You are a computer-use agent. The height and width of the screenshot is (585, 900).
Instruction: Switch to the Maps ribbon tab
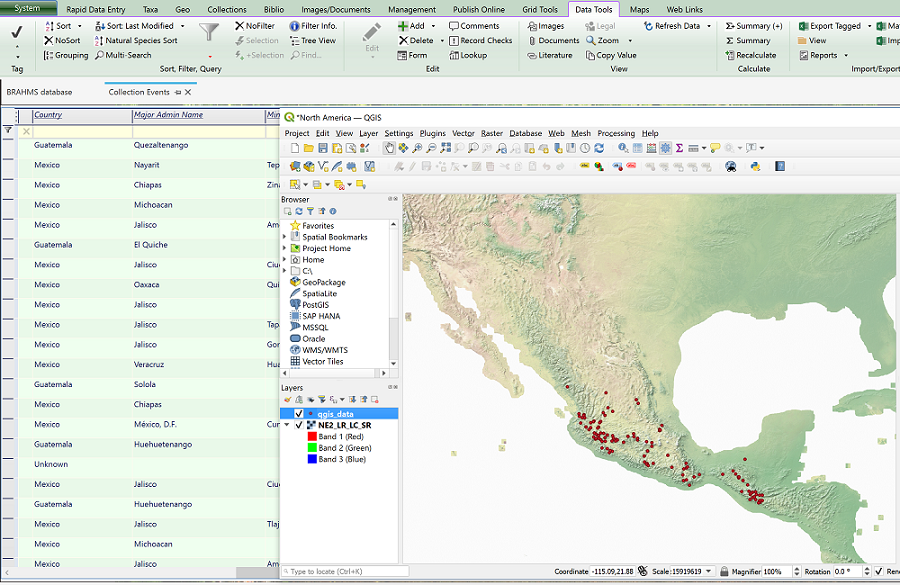click(x=639, y=10)
